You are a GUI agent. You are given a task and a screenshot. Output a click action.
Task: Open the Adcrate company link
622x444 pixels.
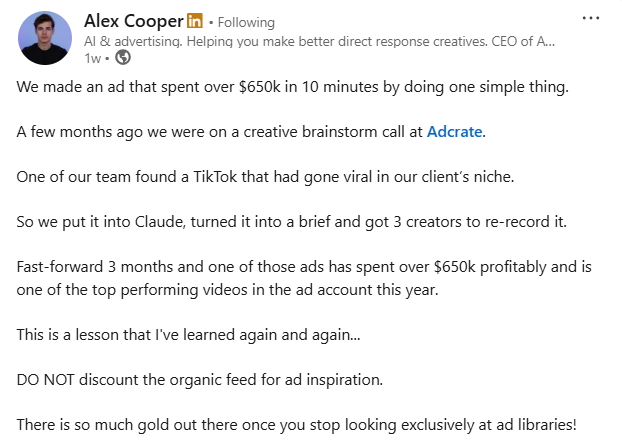pos(455,131)
